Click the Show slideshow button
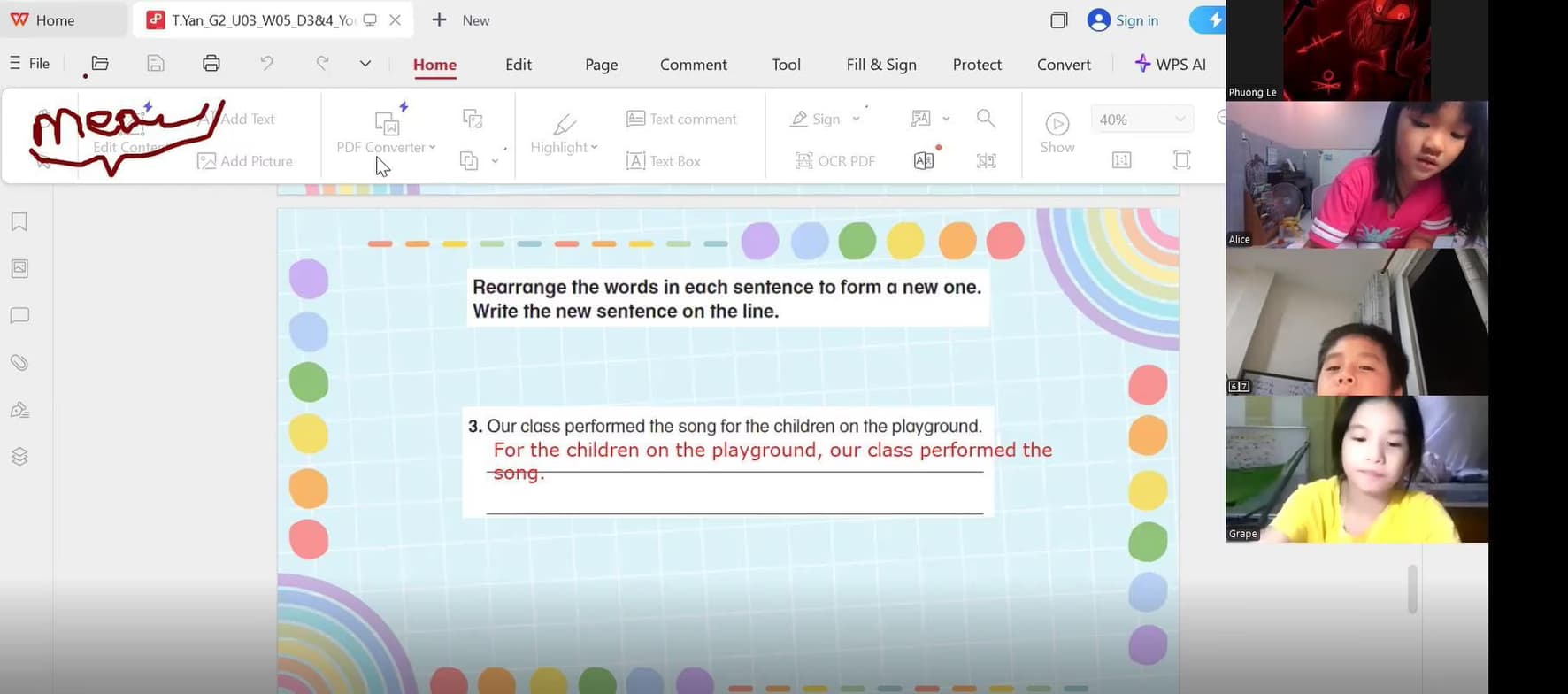Viewport: 1568px width, 694px height. [1057, 133]
